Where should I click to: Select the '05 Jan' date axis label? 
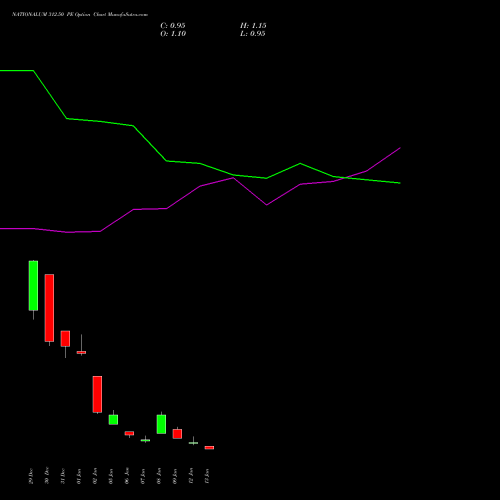111,476
